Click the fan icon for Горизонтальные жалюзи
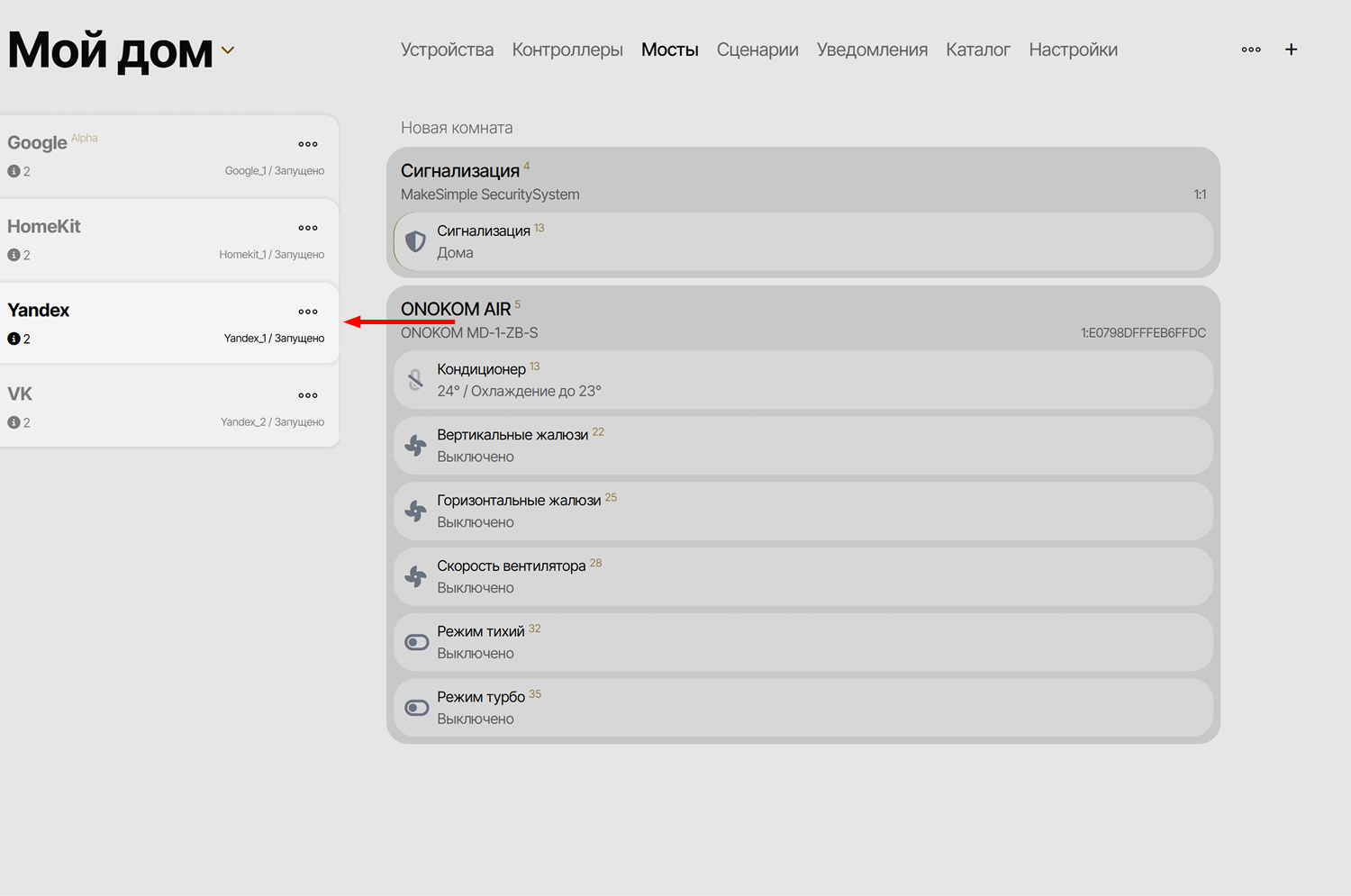Screen dimensions: 1351x896 [415, 511]
